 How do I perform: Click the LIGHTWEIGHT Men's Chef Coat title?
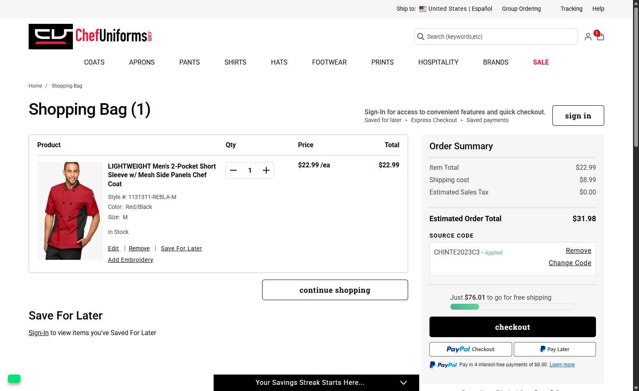pos(162,175)
